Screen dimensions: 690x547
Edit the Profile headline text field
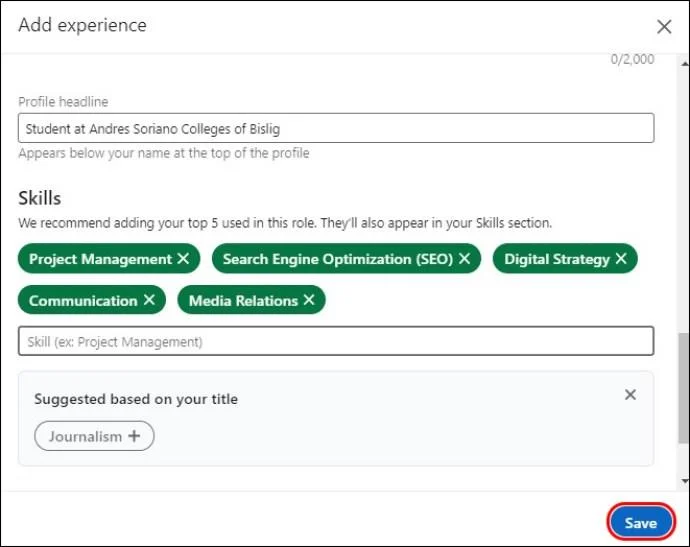[336, 128]
